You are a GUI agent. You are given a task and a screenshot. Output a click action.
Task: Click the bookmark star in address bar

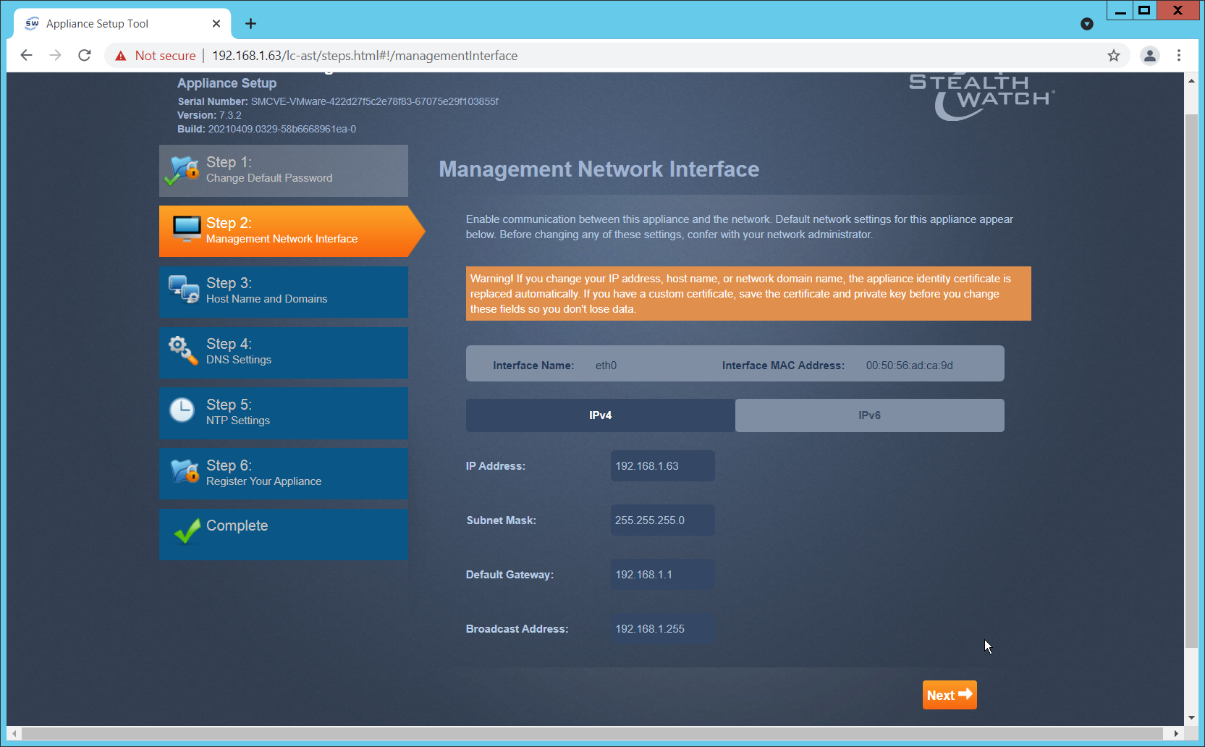(x=1113, y=56)
